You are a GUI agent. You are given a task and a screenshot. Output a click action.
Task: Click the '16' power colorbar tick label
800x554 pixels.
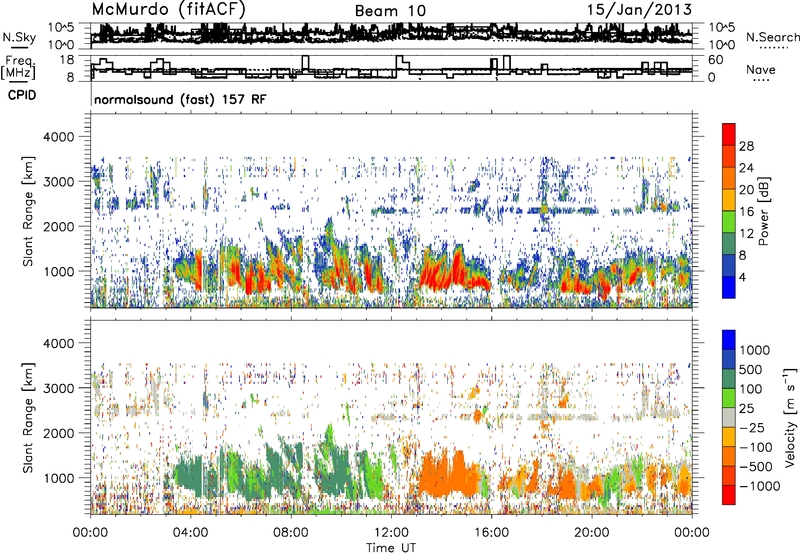tap(746, 212)
